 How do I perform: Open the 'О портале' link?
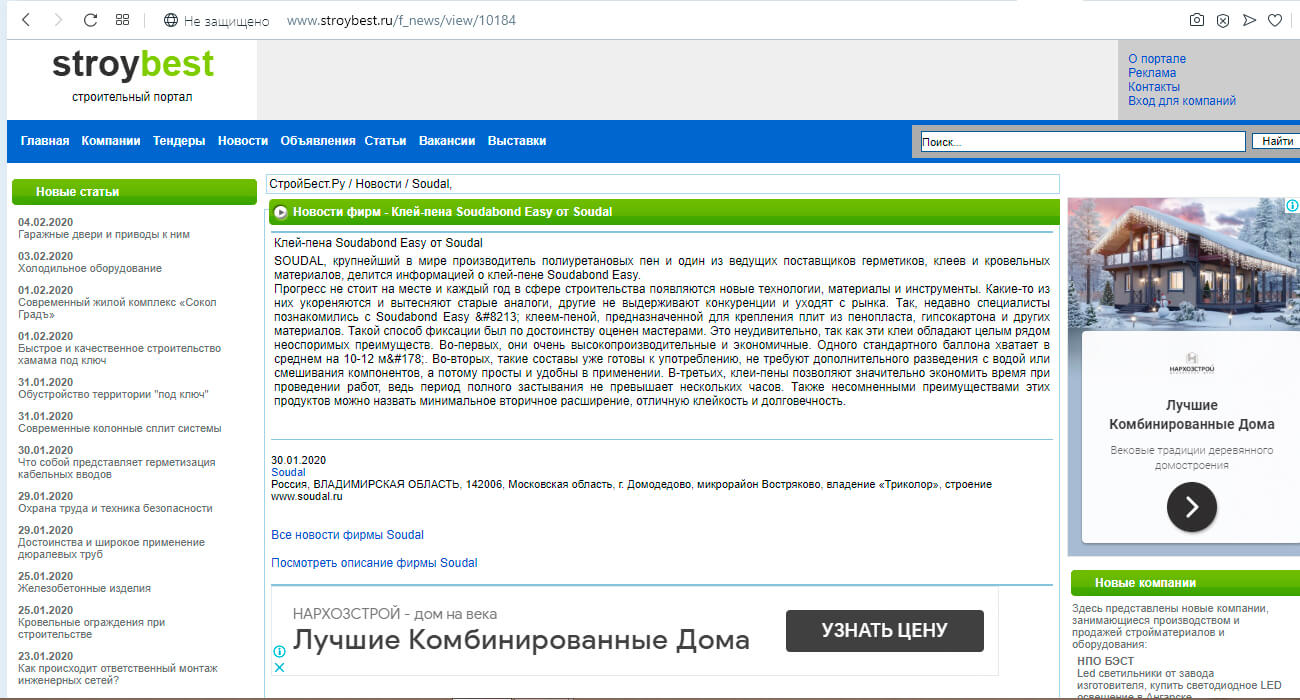pyautogui.click(x=1157, y=59)
